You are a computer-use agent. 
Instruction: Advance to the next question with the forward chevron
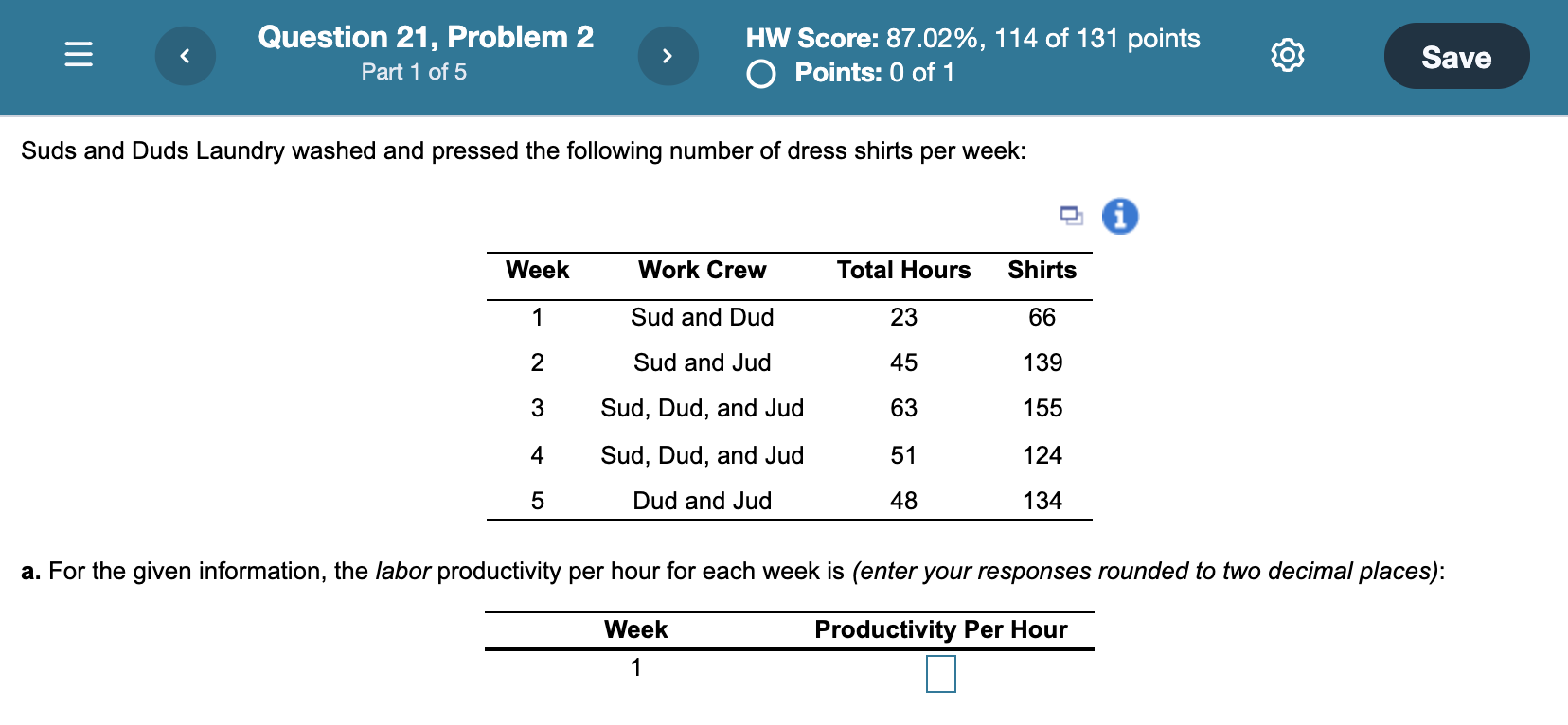(x=668, y=55)
